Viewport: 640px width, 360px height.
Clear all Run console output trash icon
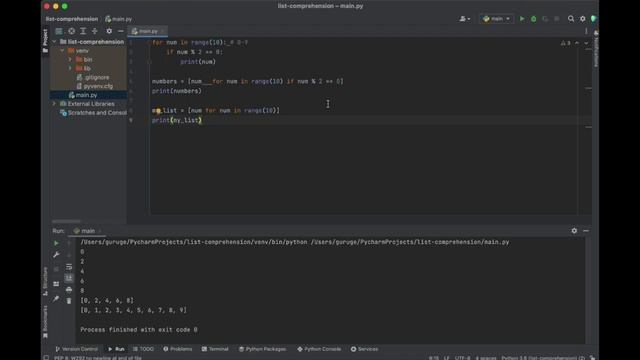(69, 301)
